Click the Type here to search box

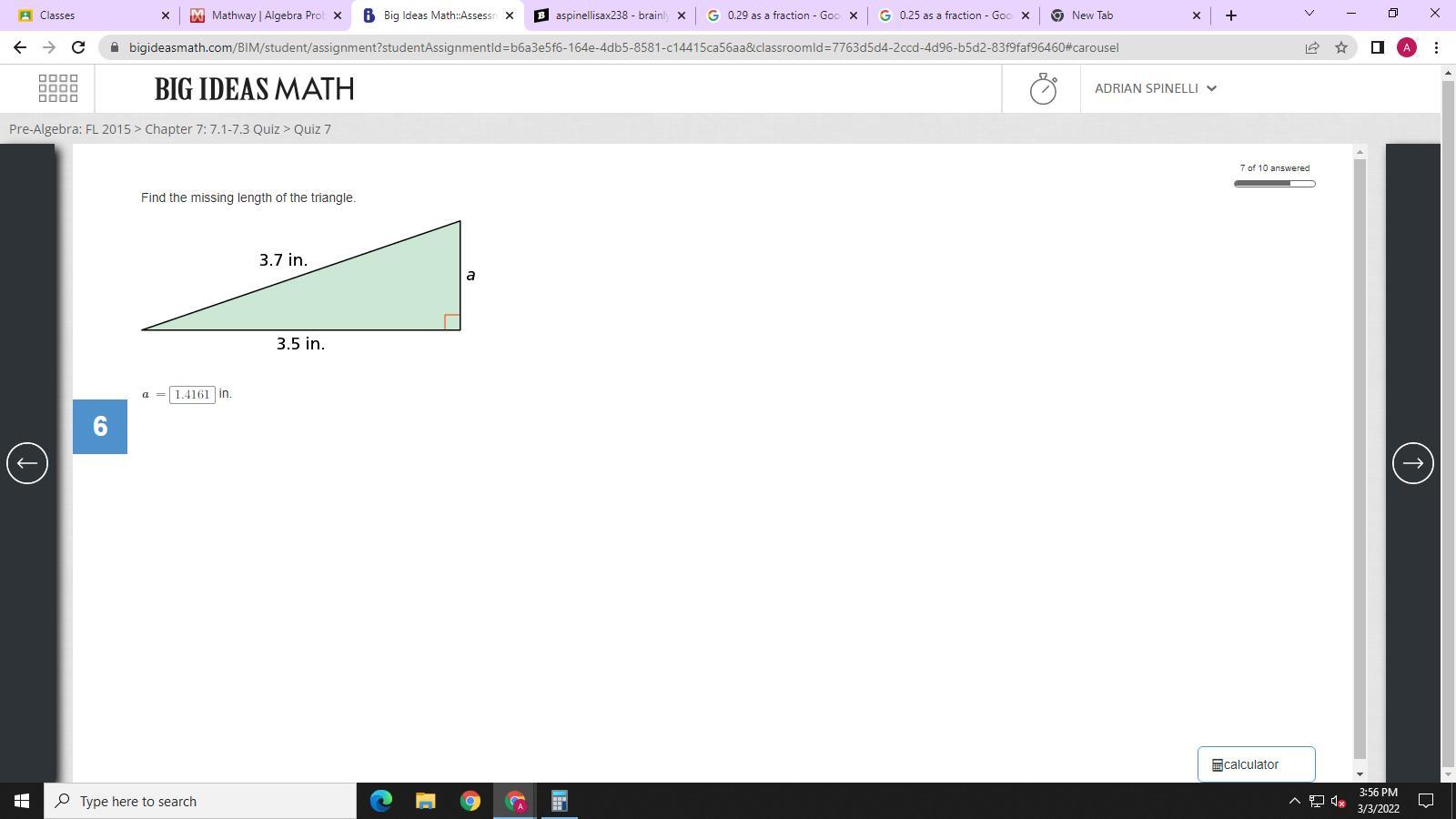pyautogui.click(x=200, y=801)
